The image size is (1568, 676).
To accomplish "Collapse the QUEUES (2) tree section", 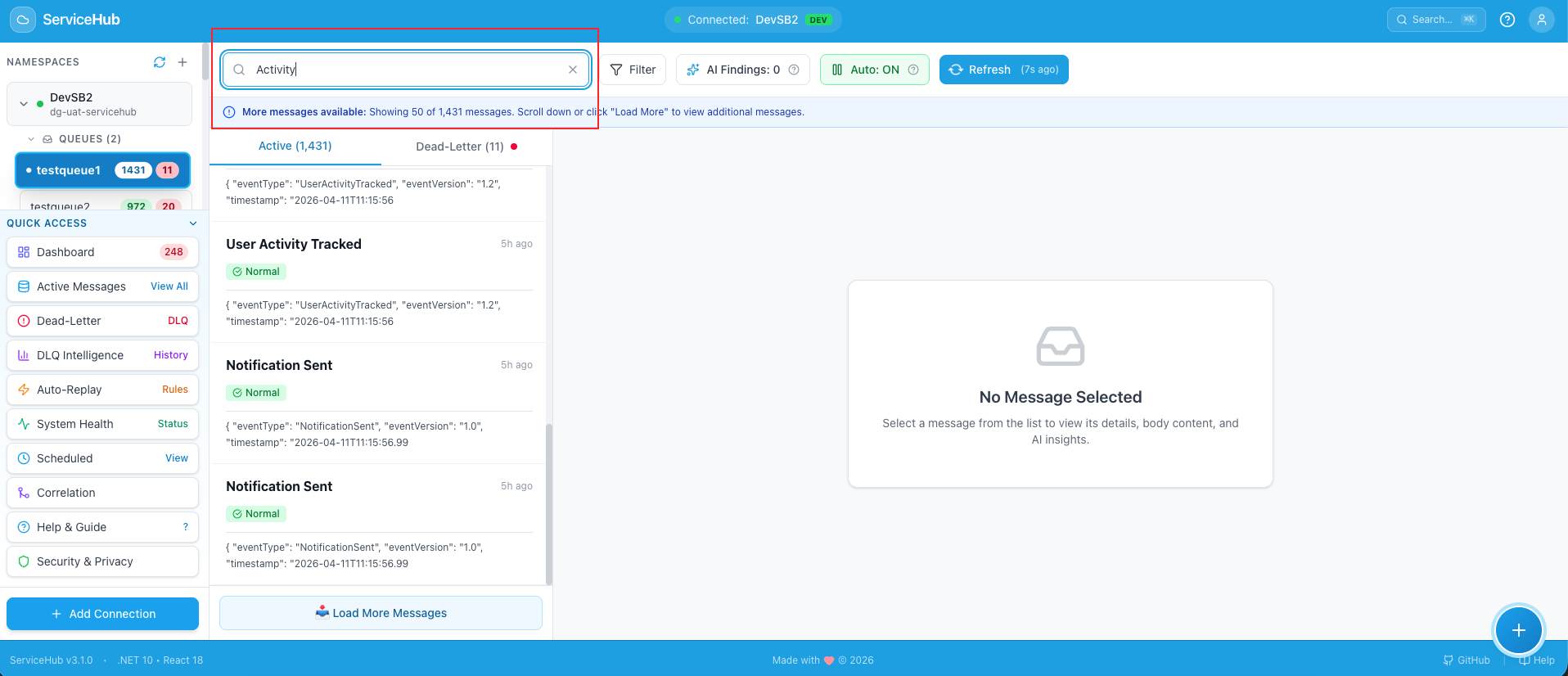I will 31,139.
